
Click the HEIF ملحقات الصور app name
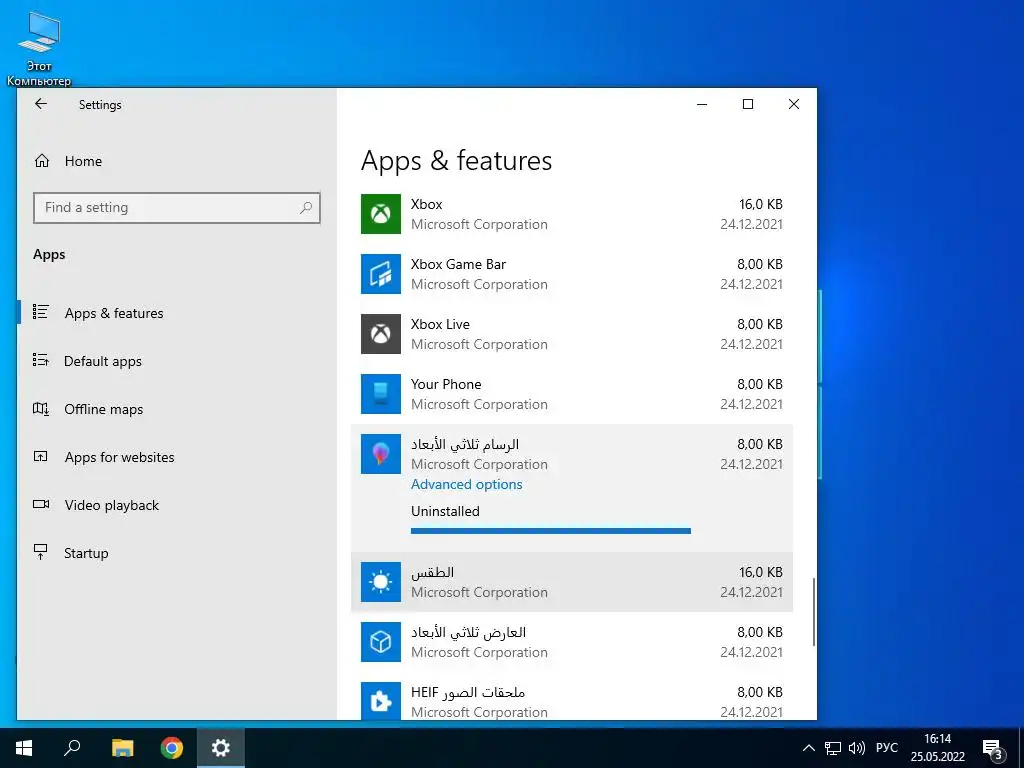tap(468, 692)
